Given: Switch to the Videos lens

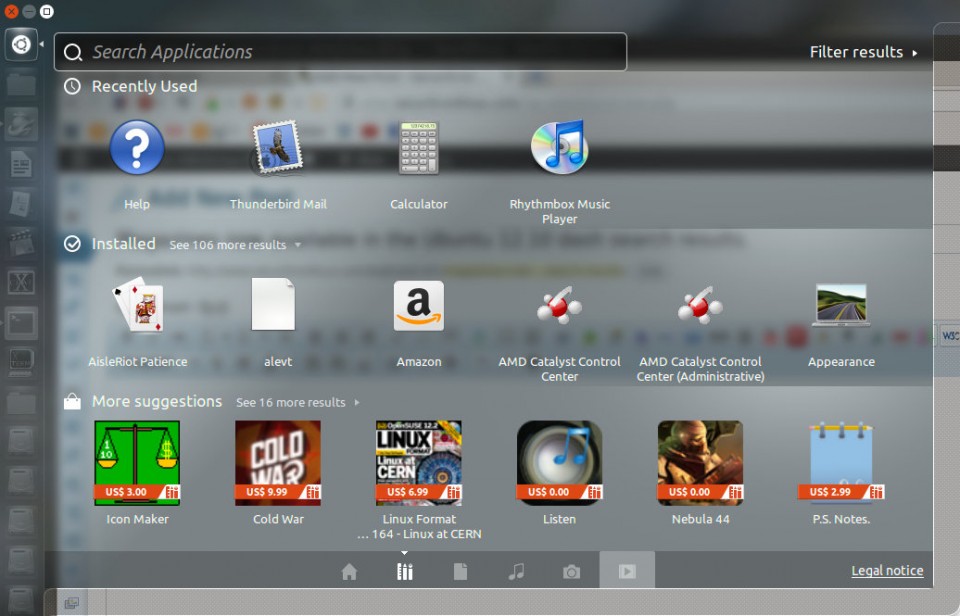Looking at the screenshot, I should click(627, 571).
